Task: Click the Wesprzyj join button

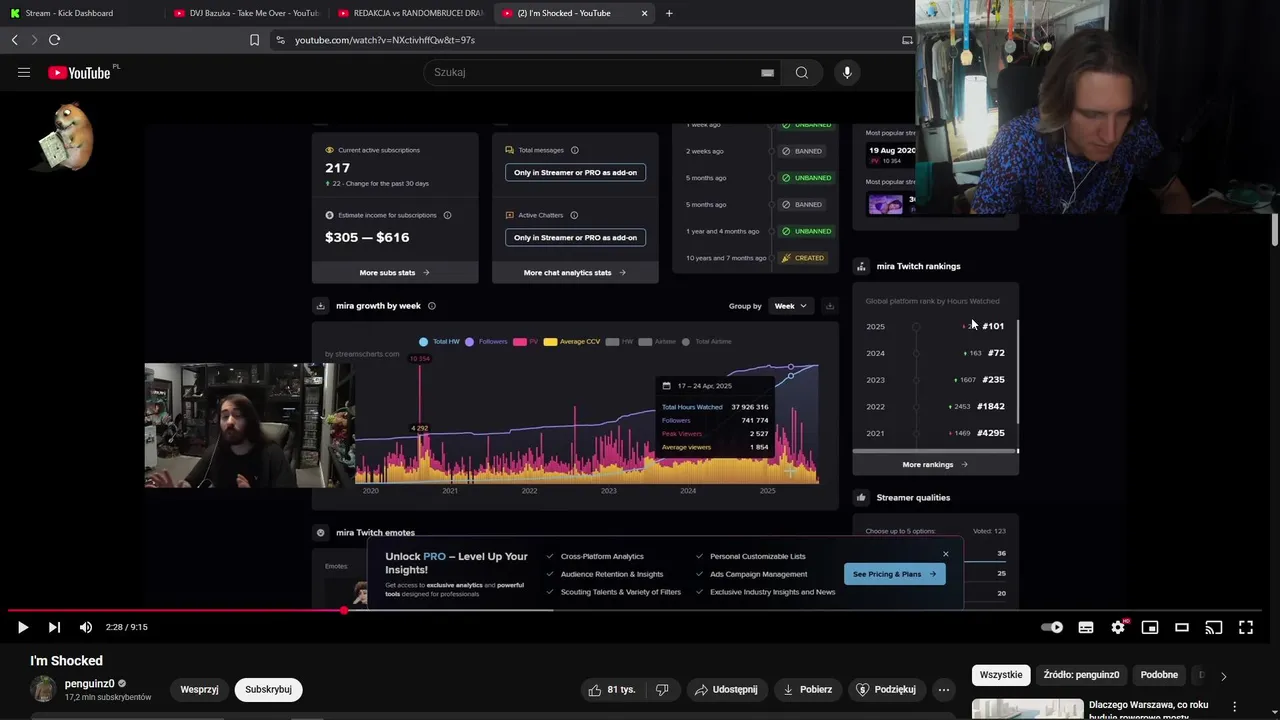Action: [199, 689]
